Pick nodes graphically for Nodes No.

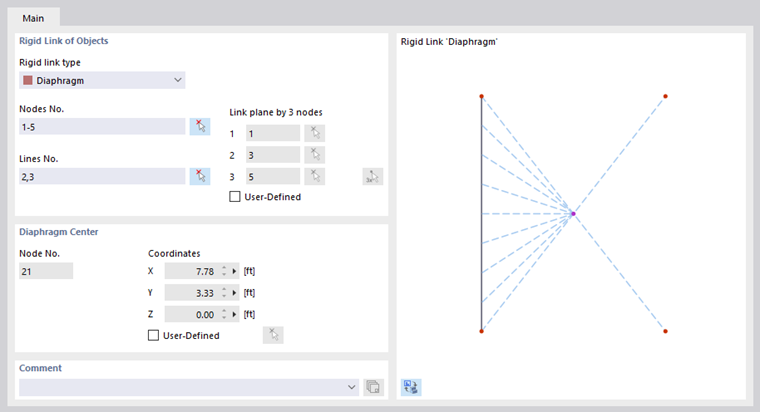(x=200, y=127)
